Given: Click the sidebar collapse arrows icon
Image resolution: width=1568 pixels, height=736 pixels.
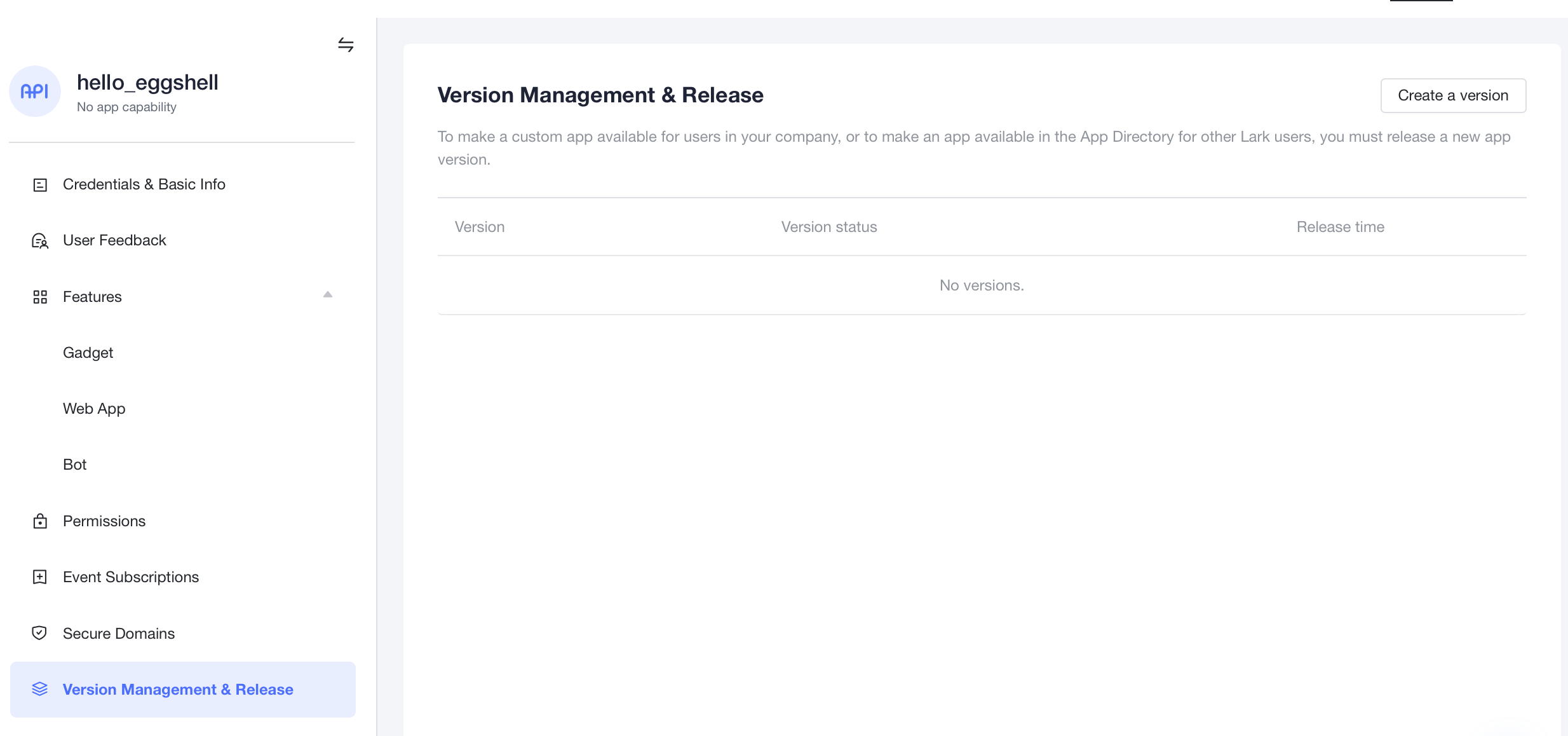Looking at the screenshot, I should 346,44.
